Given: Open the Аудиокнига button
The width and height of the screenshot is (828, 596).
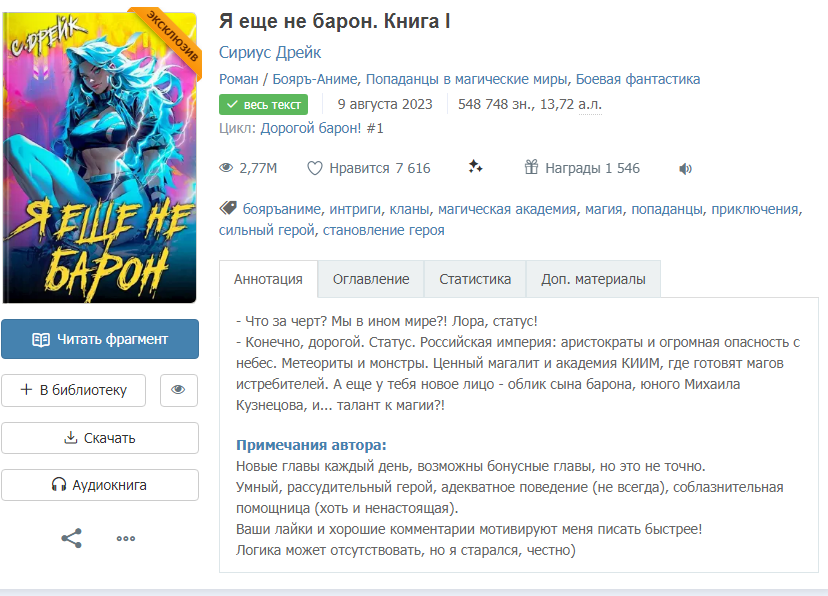Looking at the screenshot, I should tap(100, 485).
